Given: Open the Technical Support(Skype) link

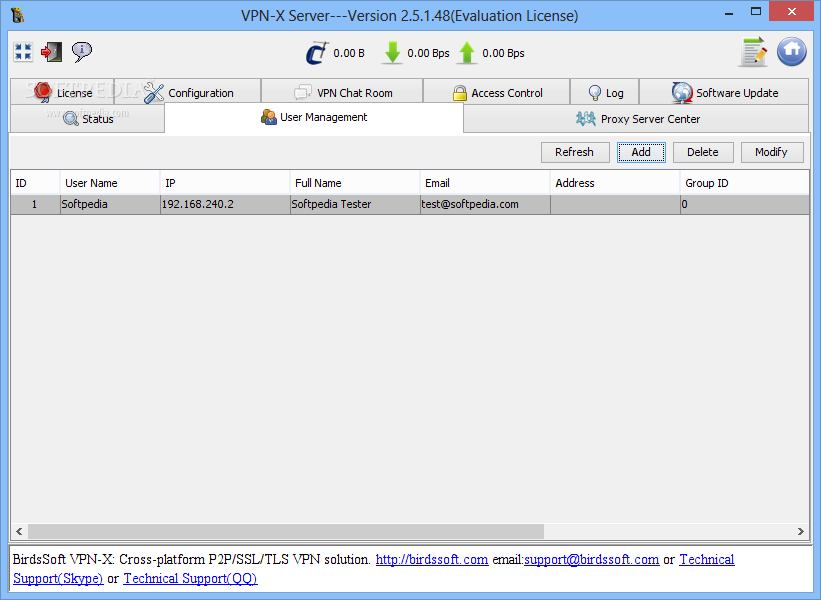Looking at the screenshot, I should tap(58, 579).
